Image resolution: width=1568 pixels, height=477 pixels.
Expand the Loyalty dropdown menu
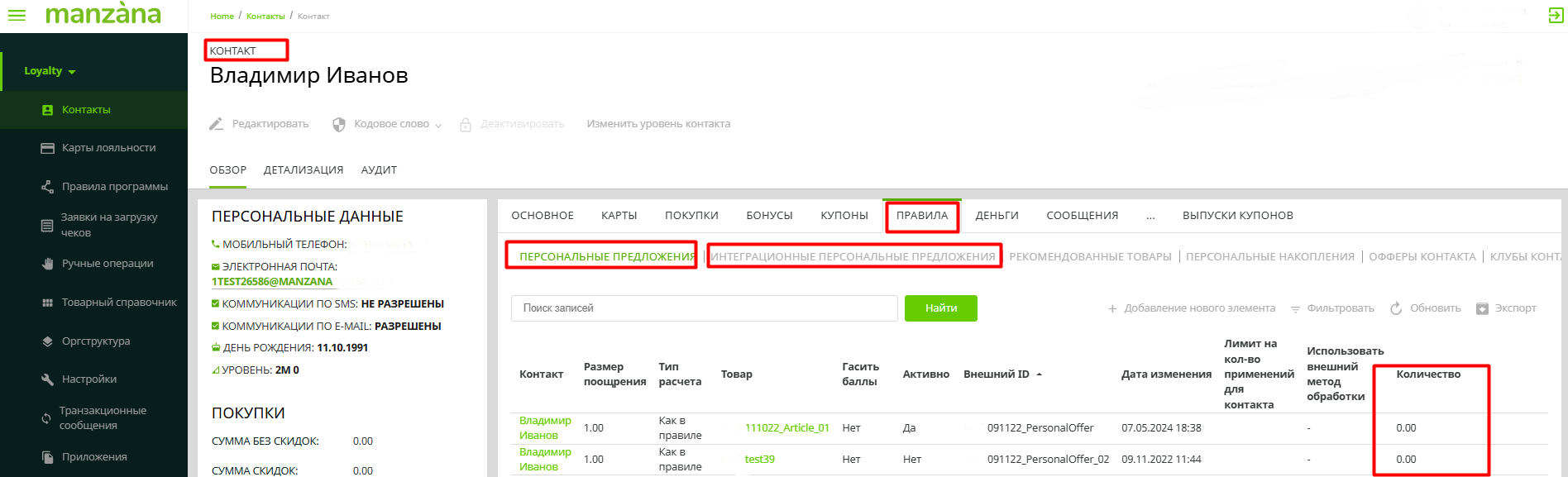(x=50, y=71)
